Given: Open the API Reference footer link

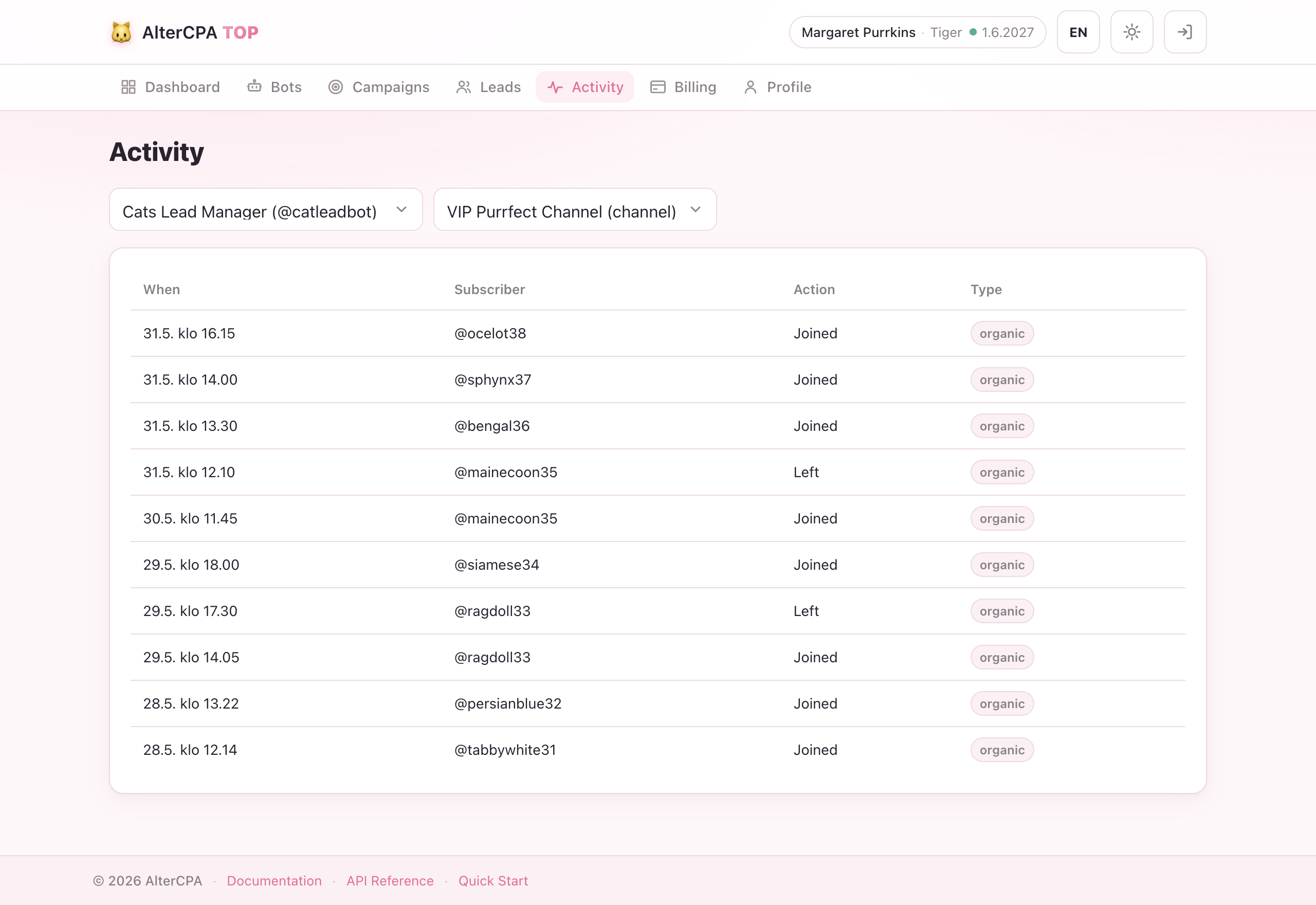Looking at the screenshot, I should [x=390, y=881].
